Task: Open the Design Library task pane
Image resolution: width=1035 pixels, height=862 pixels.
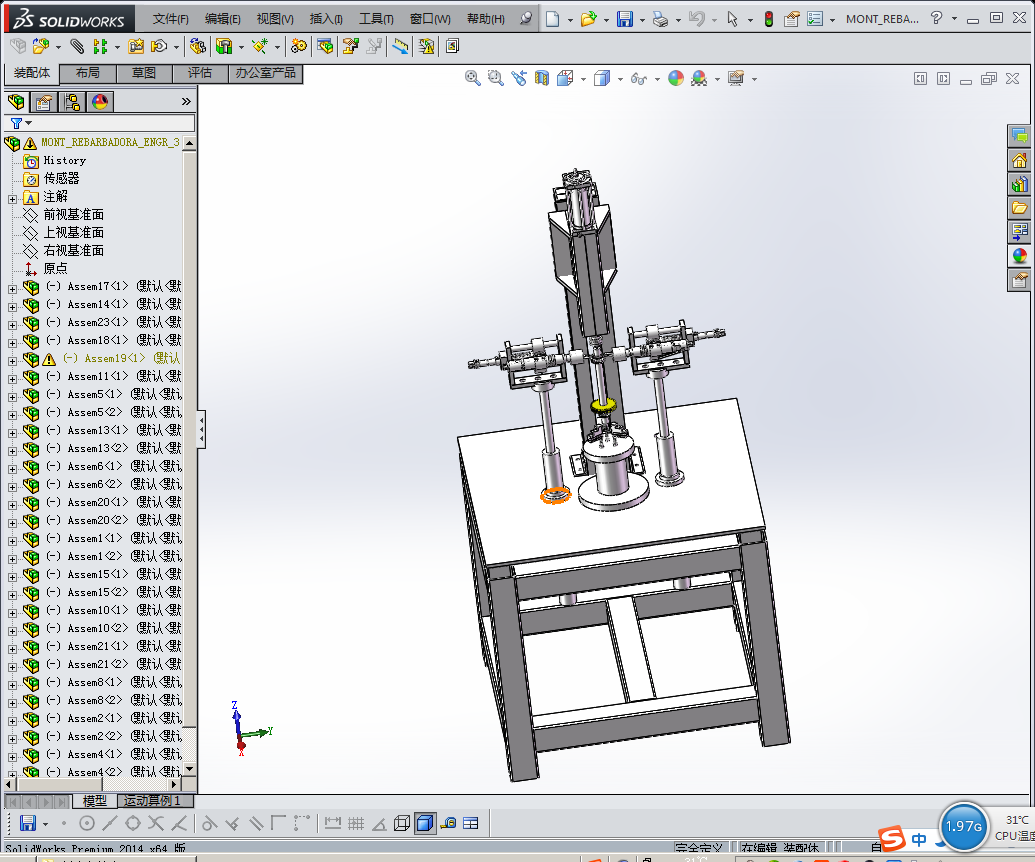Action: pyautogui.click(x=1020, y=184)
